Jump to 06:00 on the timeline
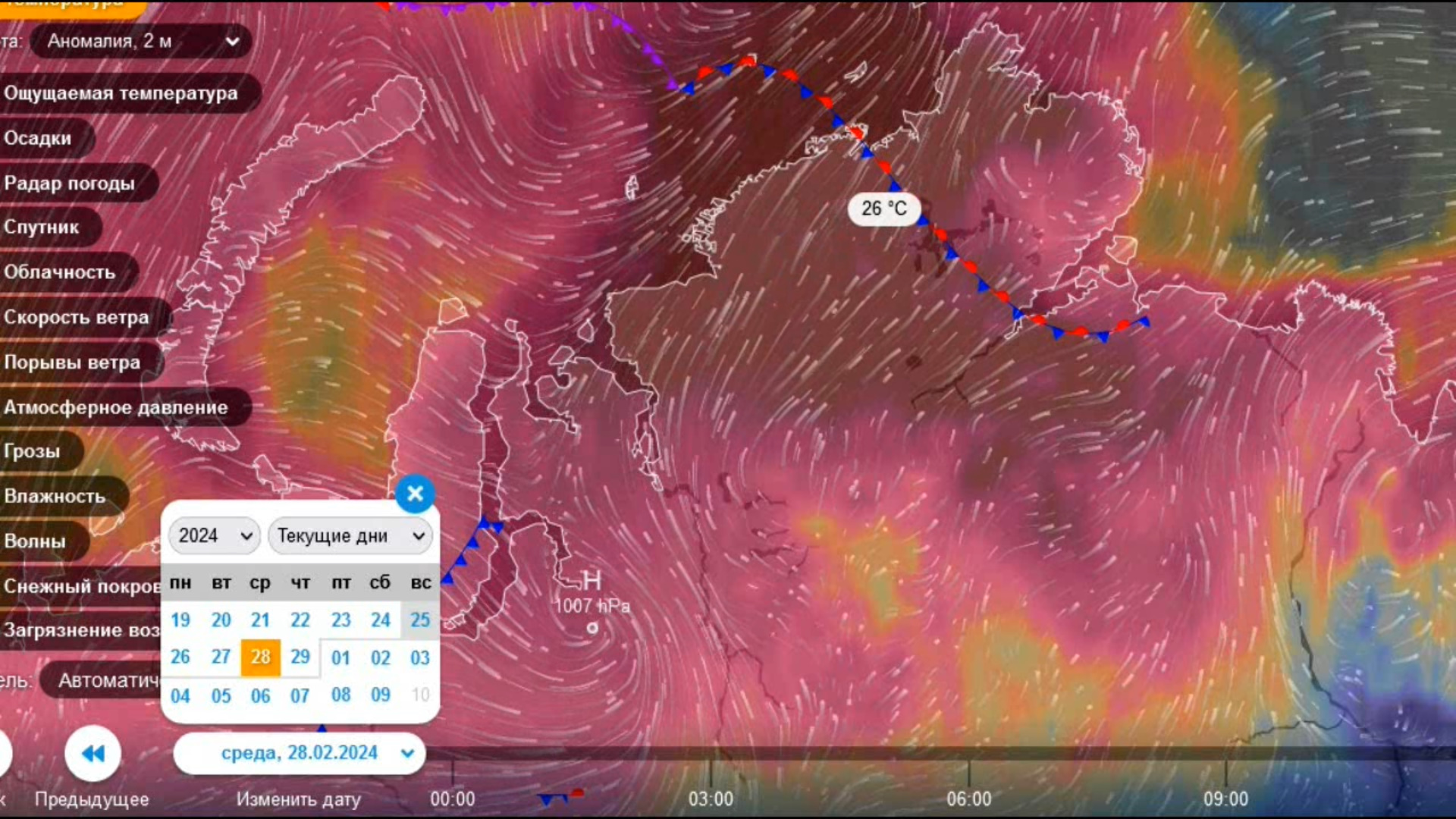This screenshot has width=1456, height=819. click(x=968, y=798)
